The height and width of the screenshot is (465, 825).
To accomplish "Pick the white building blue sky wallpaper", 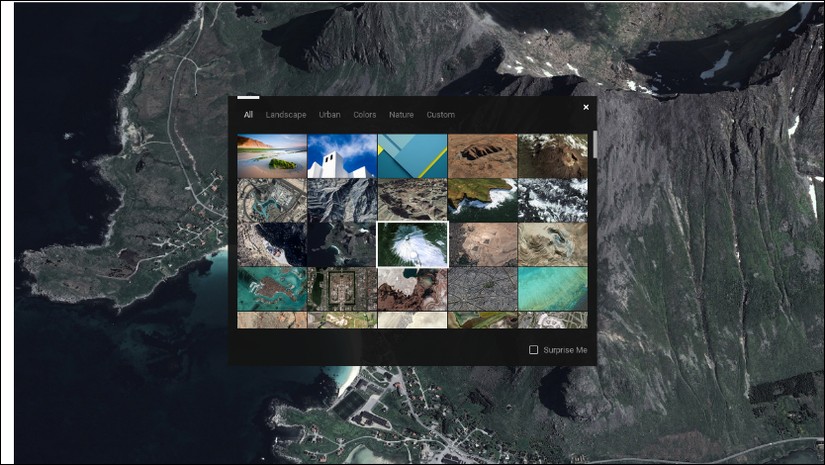I will point(342,156).
